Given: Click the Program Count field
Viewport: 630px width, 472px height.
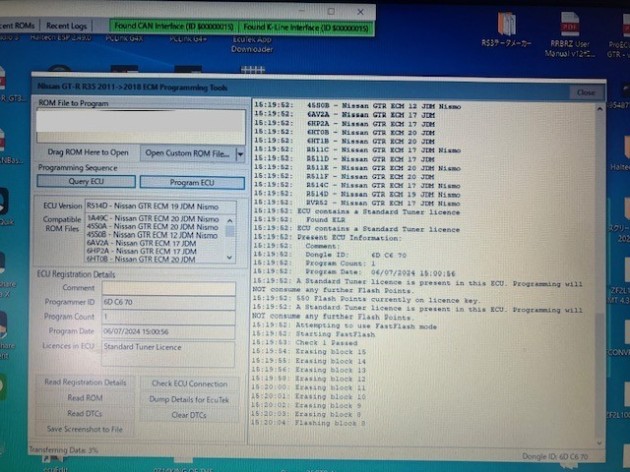Looking at the screenshot, I should point(168,317).
